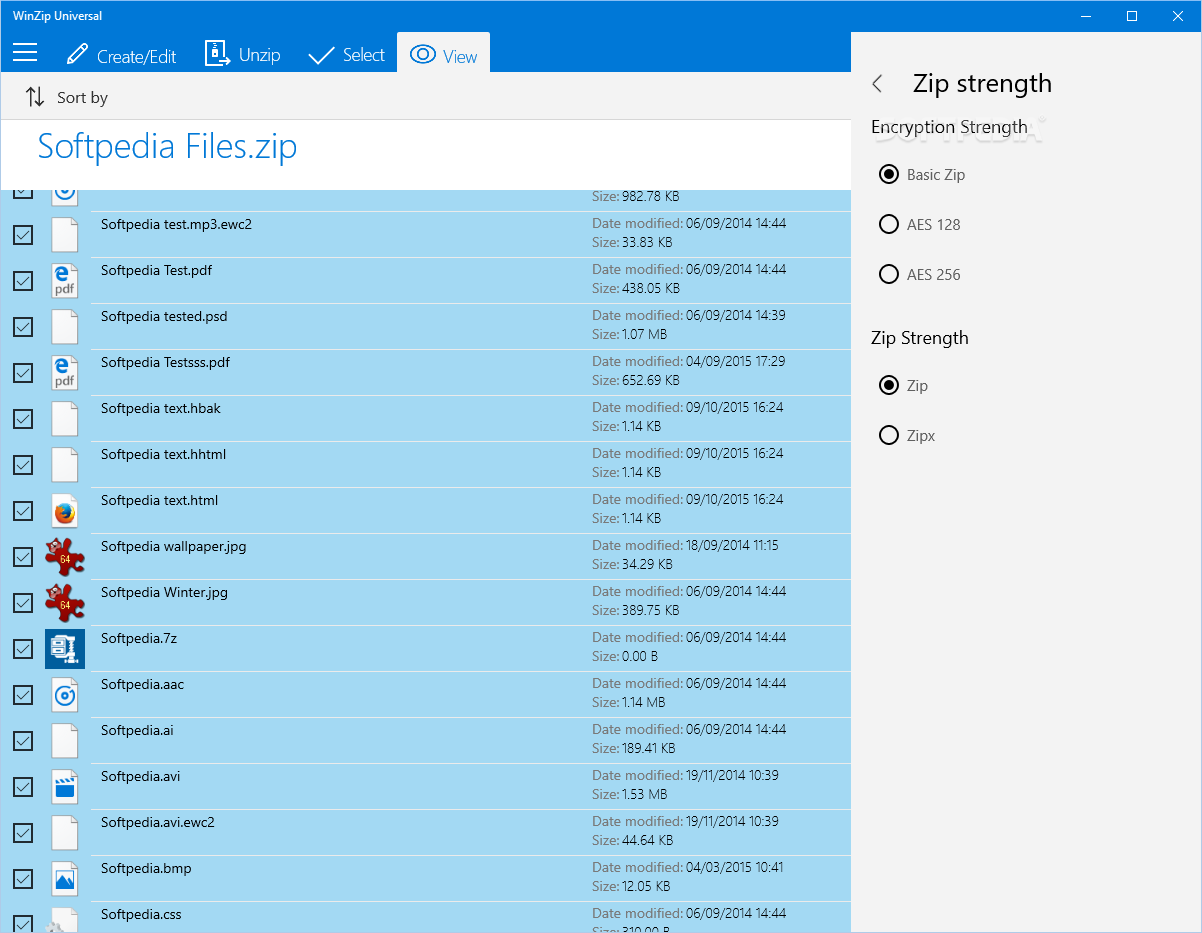This screenshot has width=1202, height=933.
Task: Click file name Softpedia.bmp
Action: (146, 868)
